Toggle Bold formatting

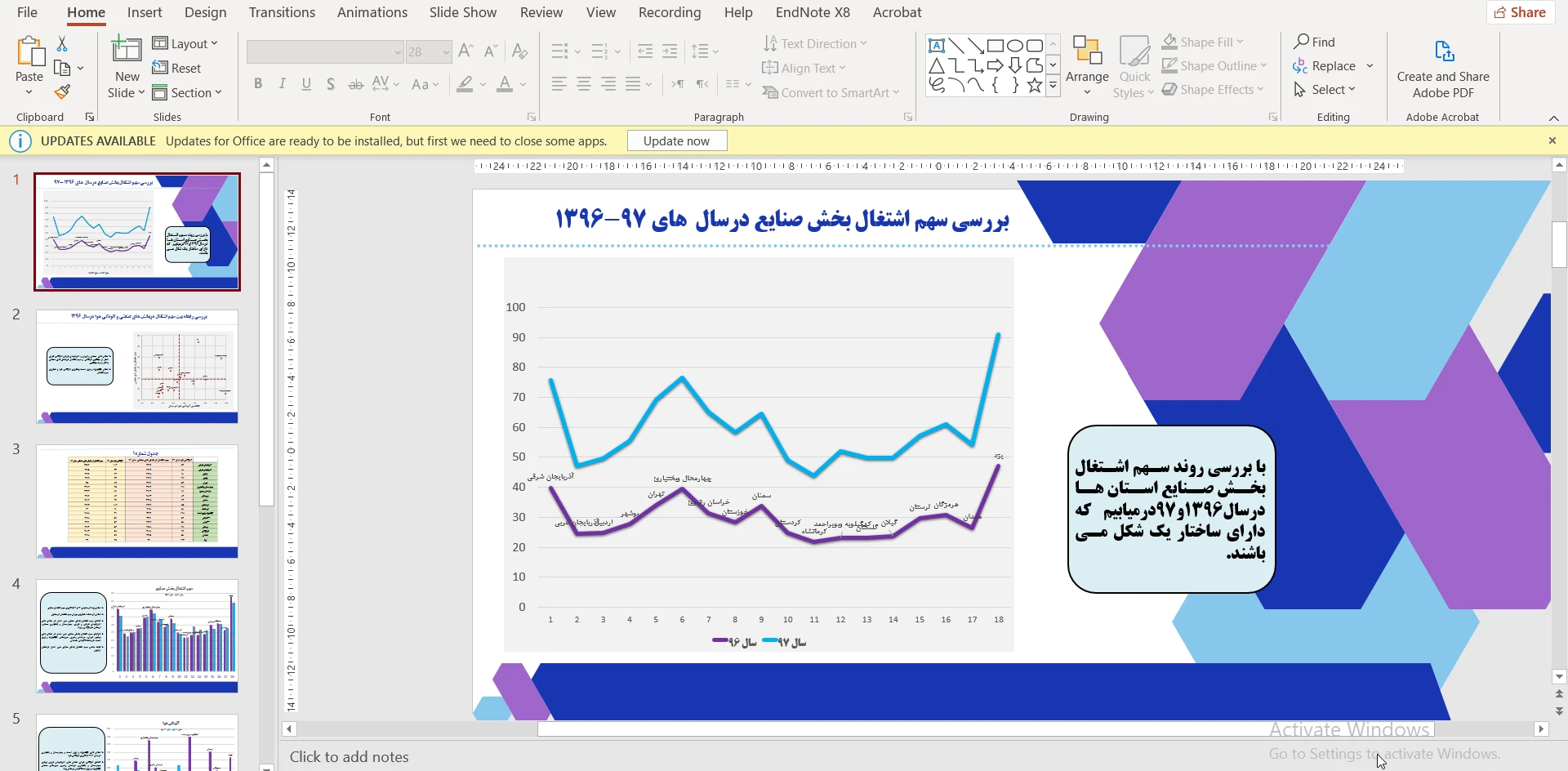click(x=258, y=84)
